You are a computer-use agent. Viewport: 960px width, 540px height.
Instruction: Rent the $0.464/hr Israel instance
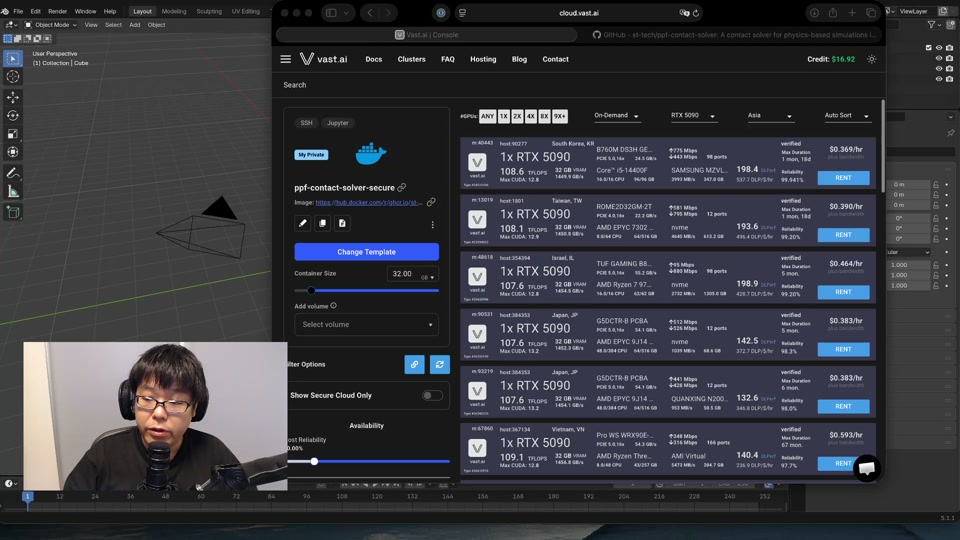[x=843, y=292]
